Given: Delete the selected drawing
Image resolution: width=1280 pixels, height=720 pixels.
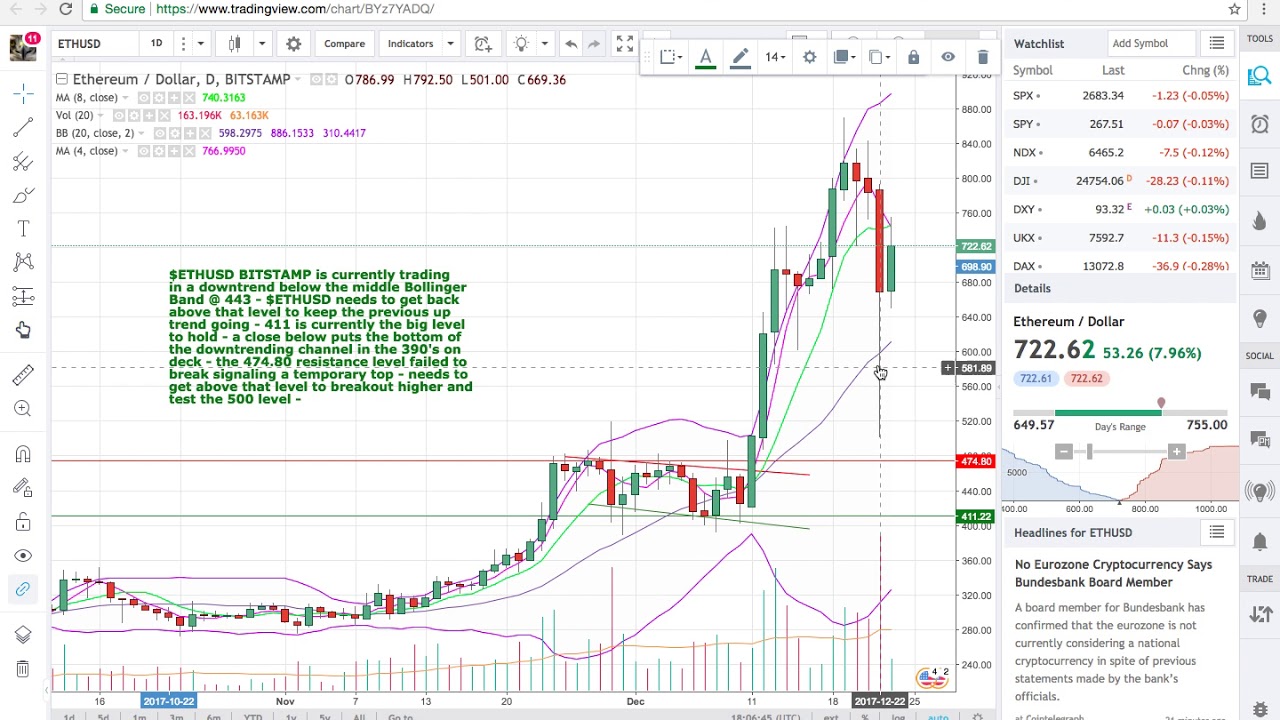Looking at the screenshot, I should [x=983, y=57].
